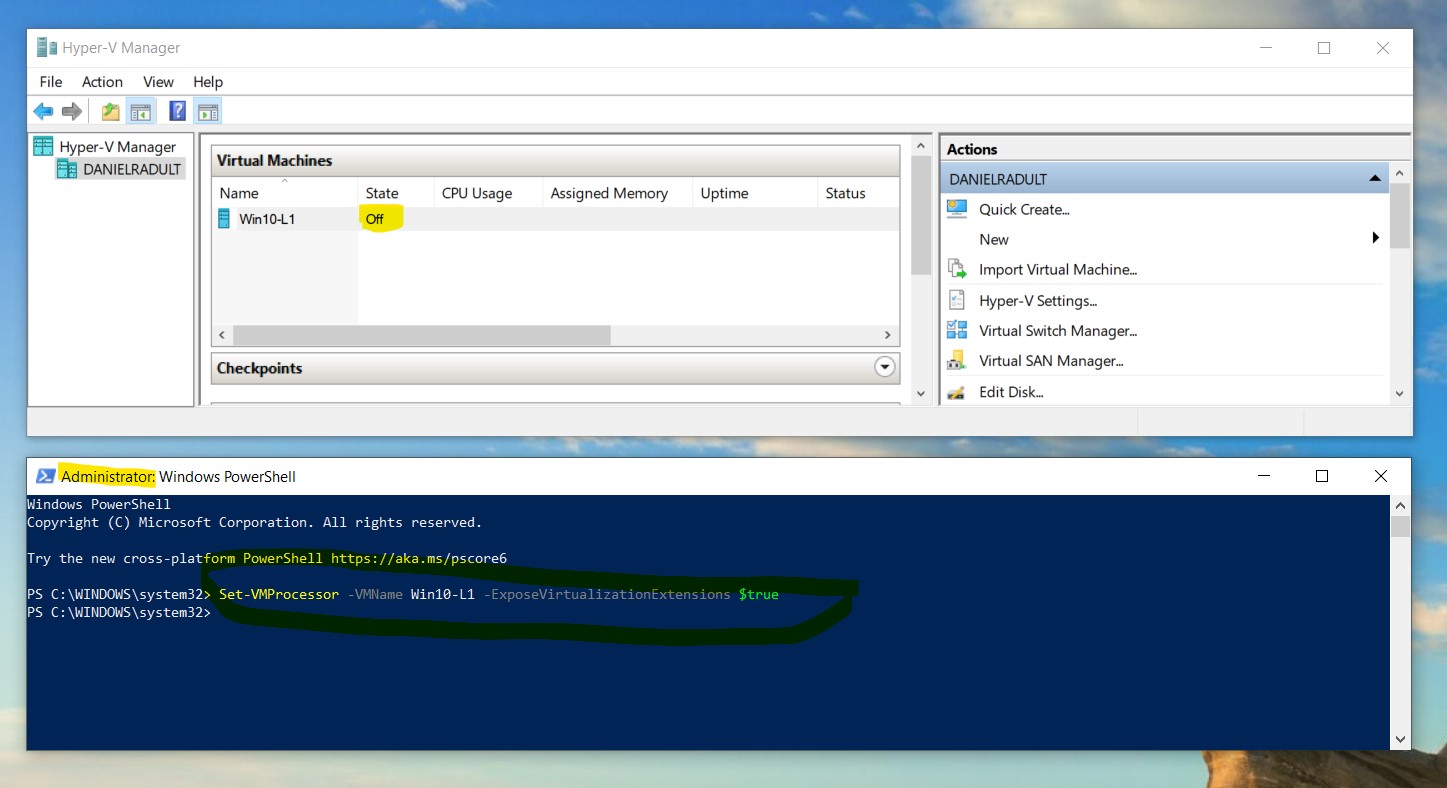Screen dimensions: 1447x788
Task: Open the Action menu
Action: [102, 82]
